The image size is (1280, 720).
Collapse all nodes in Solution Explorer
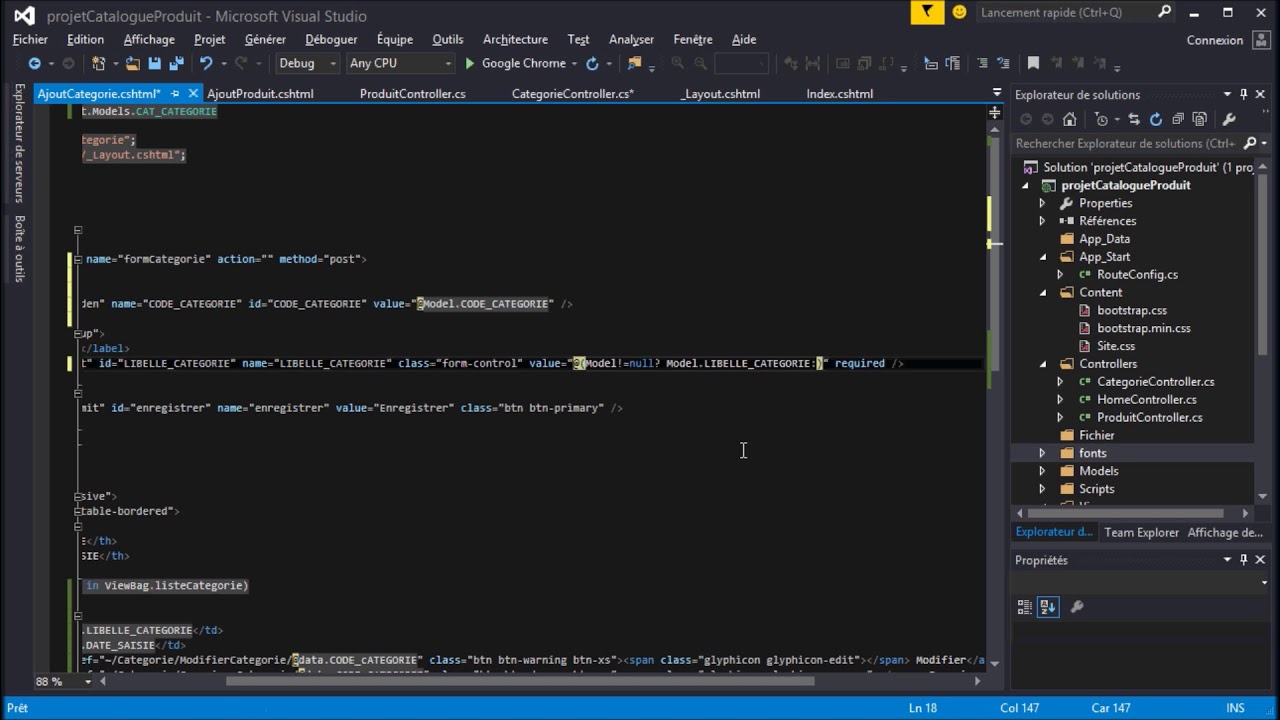pos(1178,119)
